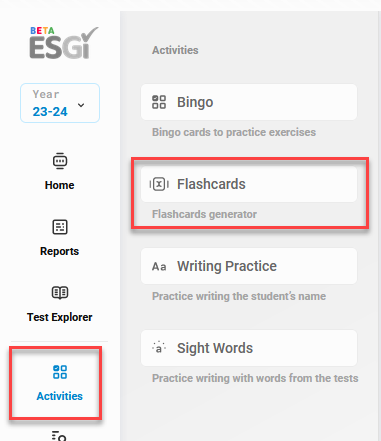Open the Sight Words activity
This screenshot has height=441, width=381.
tap(249, 348)
